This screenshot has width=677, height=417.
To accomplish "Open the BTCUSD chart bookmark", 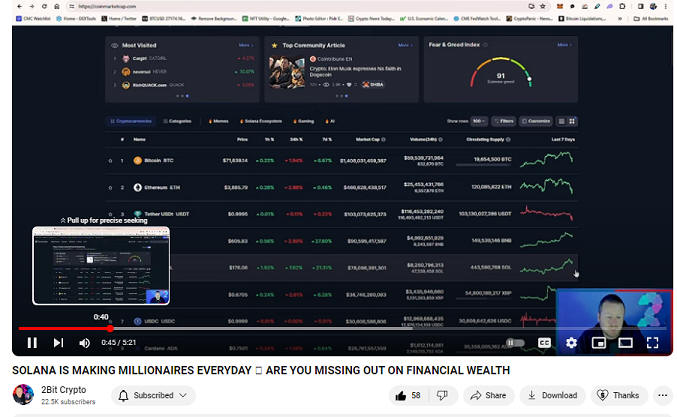I will pyautogui.click(x=164, y=19).
